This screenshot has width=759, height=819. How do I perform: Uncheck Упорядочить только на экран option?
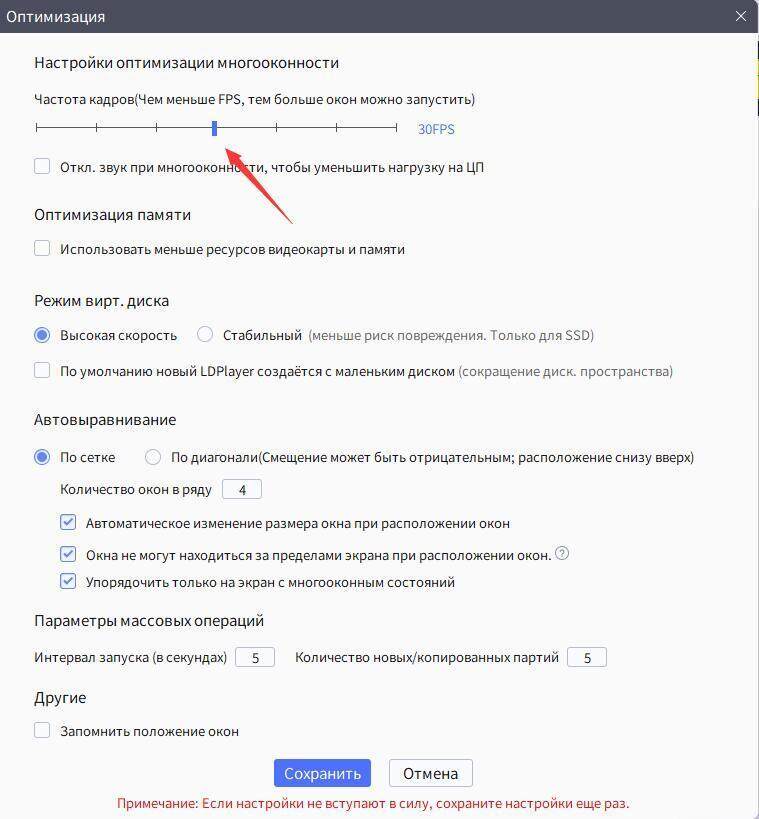(68, 581)
